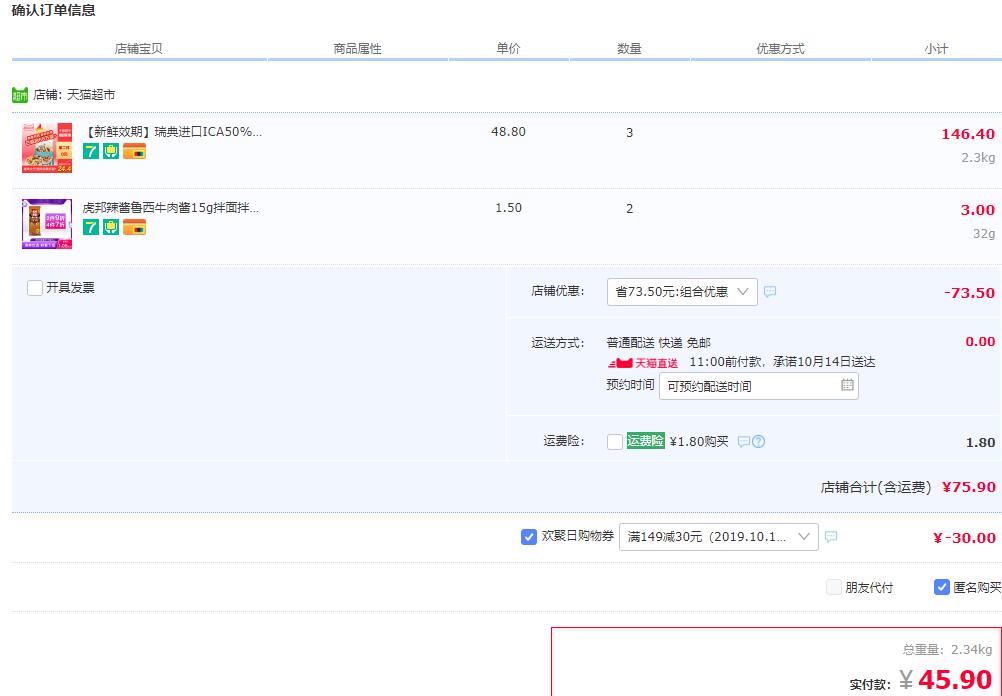Click the 3.00 subtotal amount
The image size is (1002, 696).
click(x=978, y=210)
